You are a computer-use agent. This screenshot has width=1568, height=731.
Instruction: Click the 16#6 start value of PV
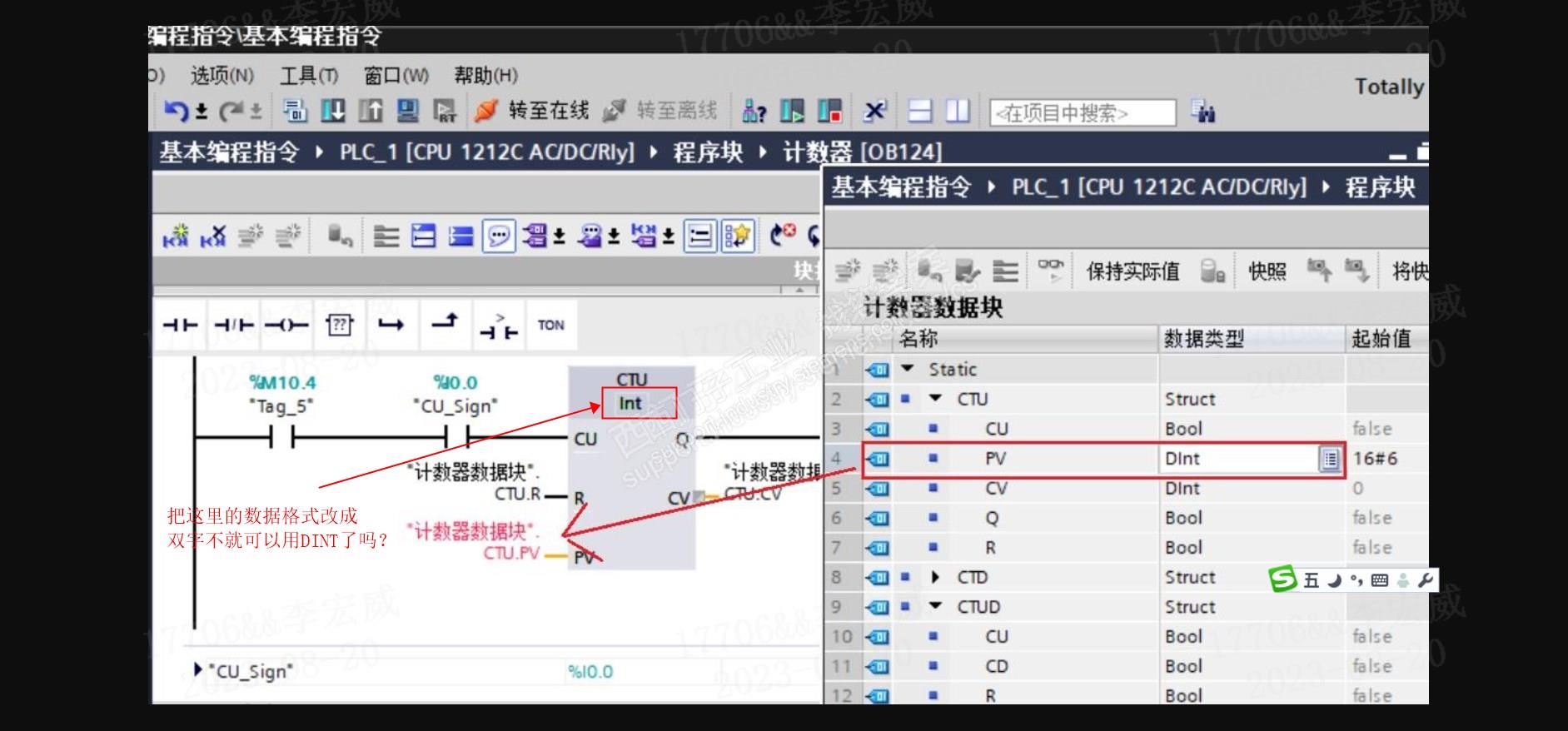click(x=1376, y=459)
